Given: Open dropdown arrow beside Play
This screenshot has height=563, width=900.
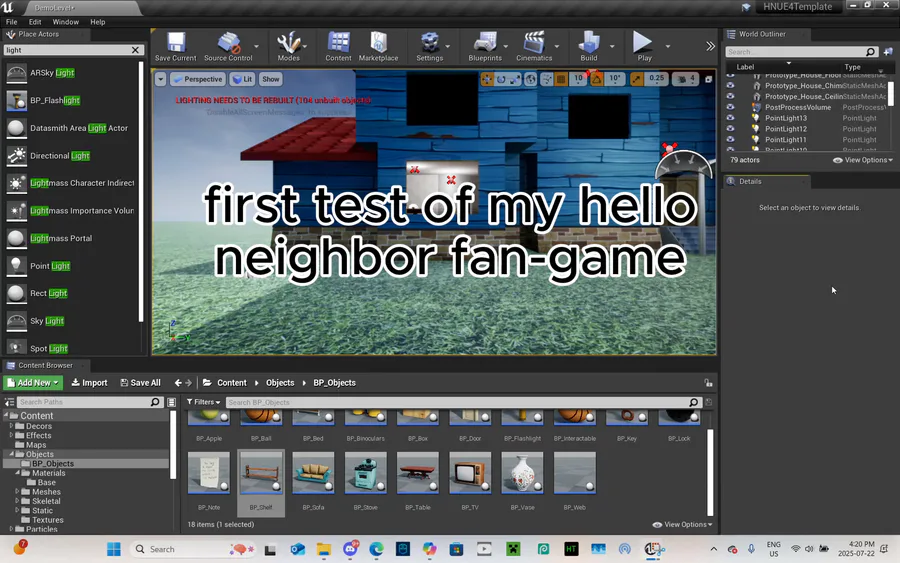Looking at the screenshot, I should [x=668, y=46].
